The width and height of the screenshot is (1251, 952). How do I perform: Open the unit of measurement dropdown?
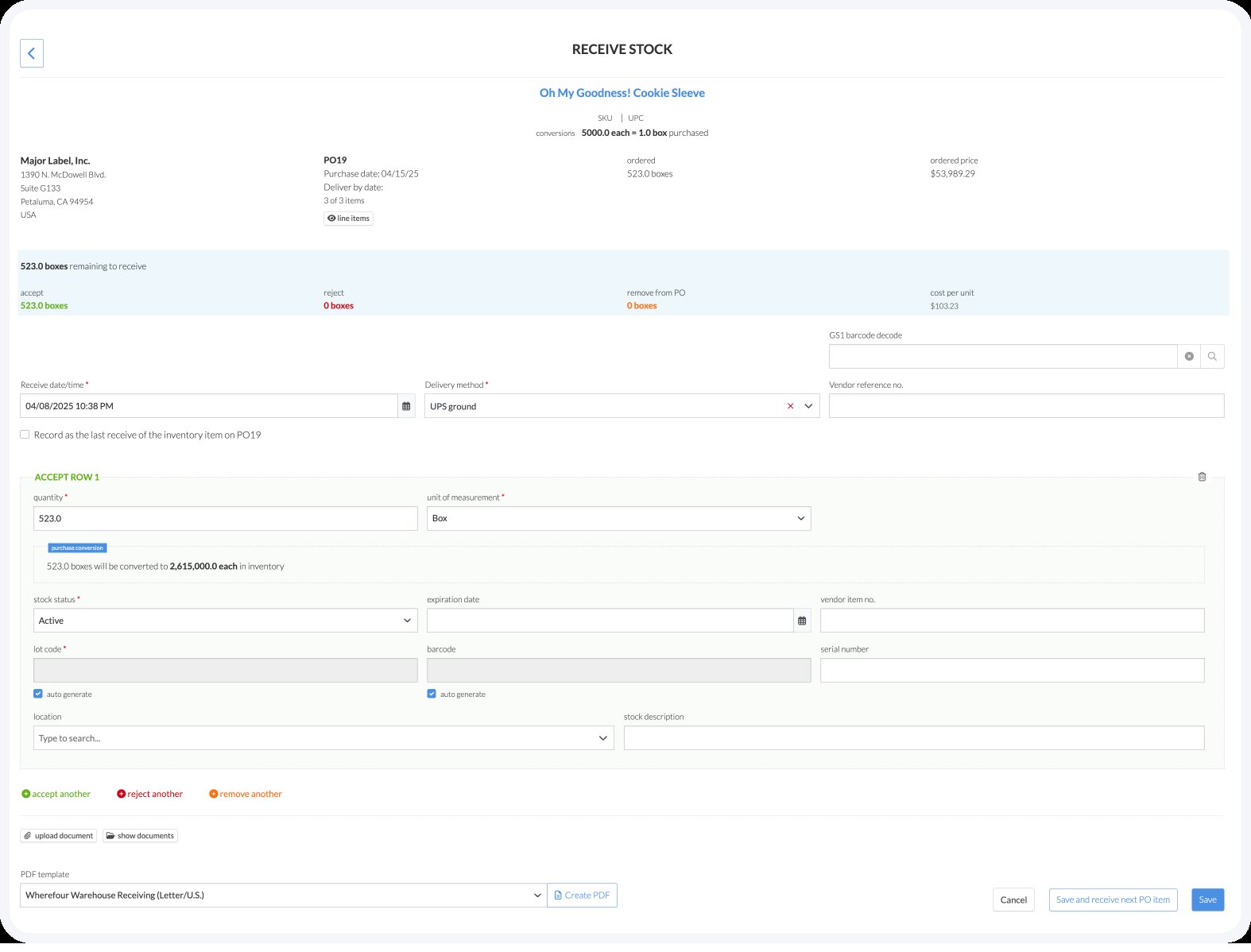[618, 518]
